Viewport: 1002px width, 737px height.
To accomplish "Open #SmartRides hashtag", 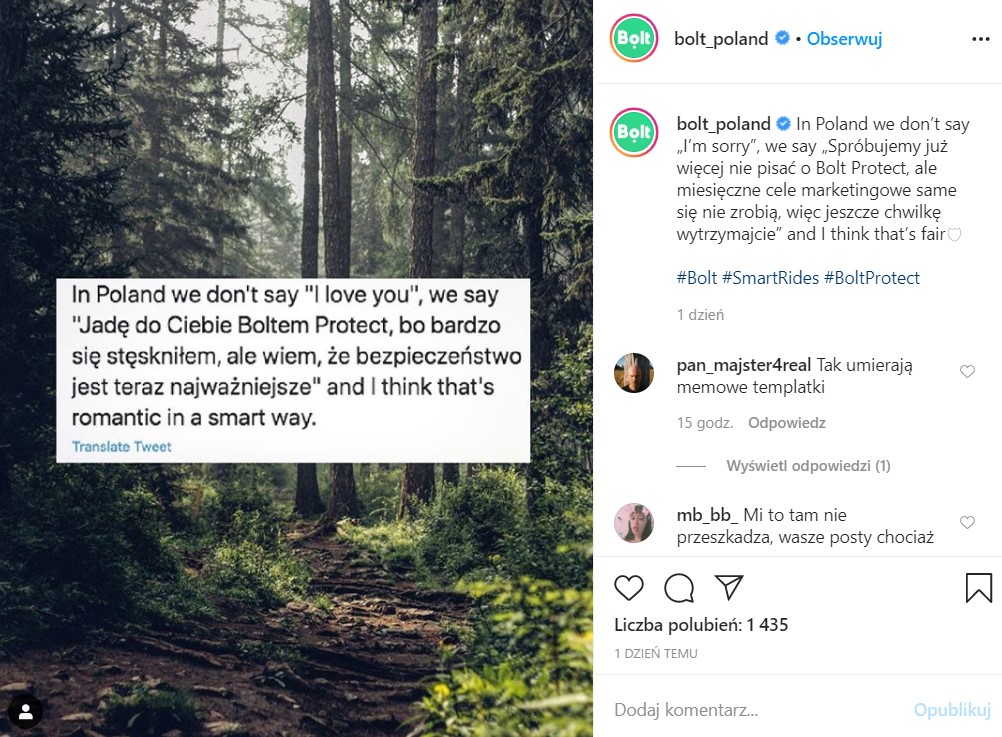I will (770, 278).
